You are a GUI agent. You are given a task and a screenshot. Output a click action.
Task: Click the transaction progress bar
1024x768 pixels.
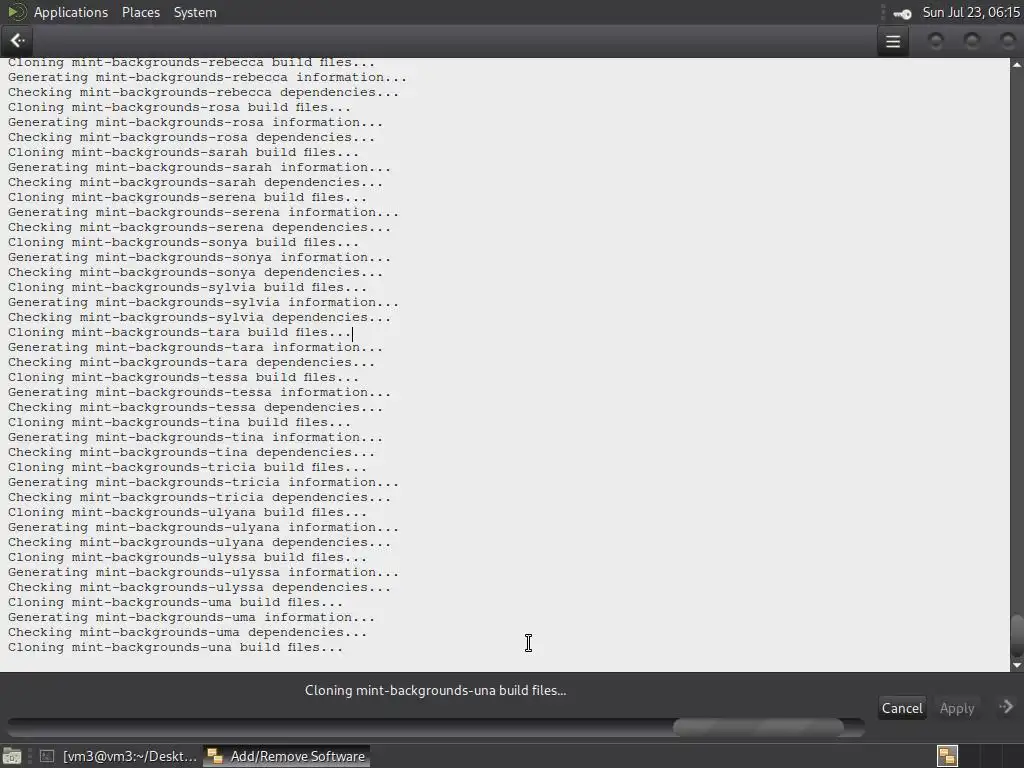pyautogui.click(x=436, y=727)
